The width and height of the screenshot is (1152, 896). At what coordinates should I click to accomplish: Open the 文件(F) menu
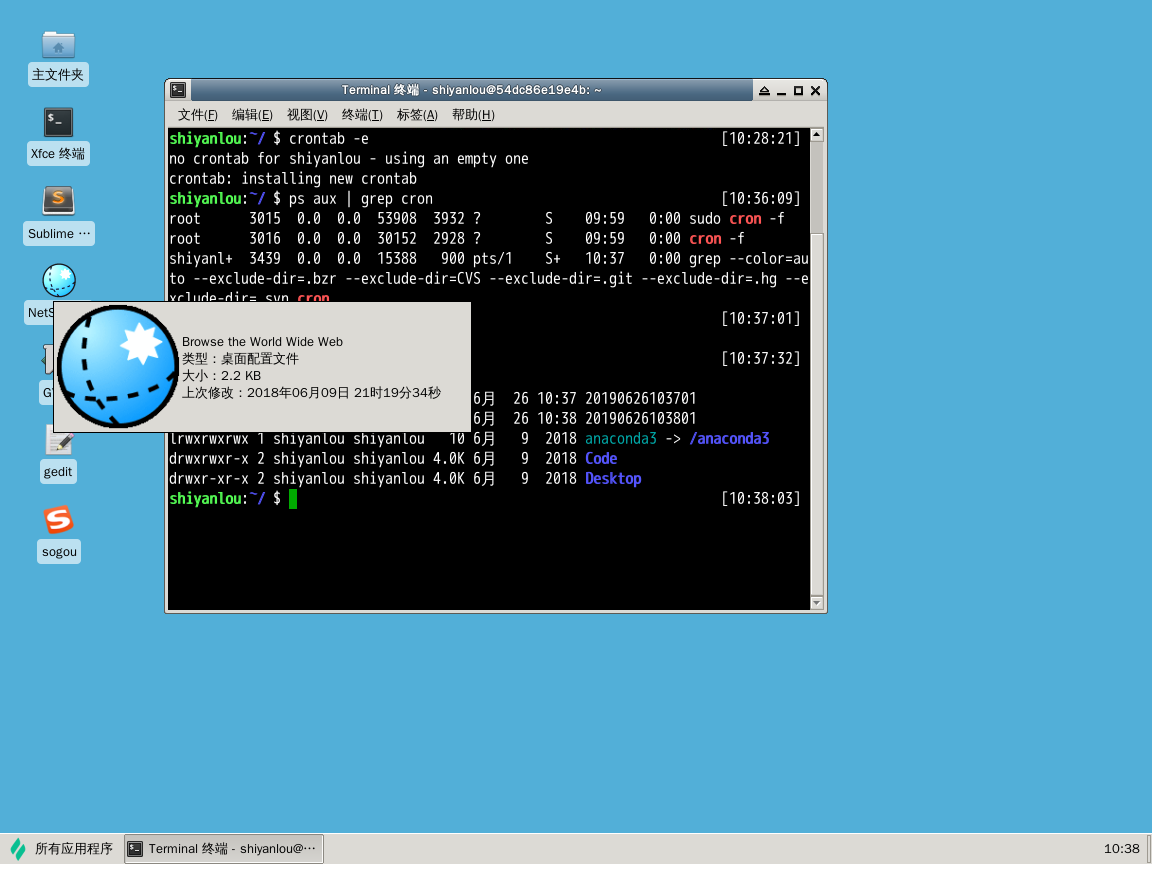coord(196,114)
